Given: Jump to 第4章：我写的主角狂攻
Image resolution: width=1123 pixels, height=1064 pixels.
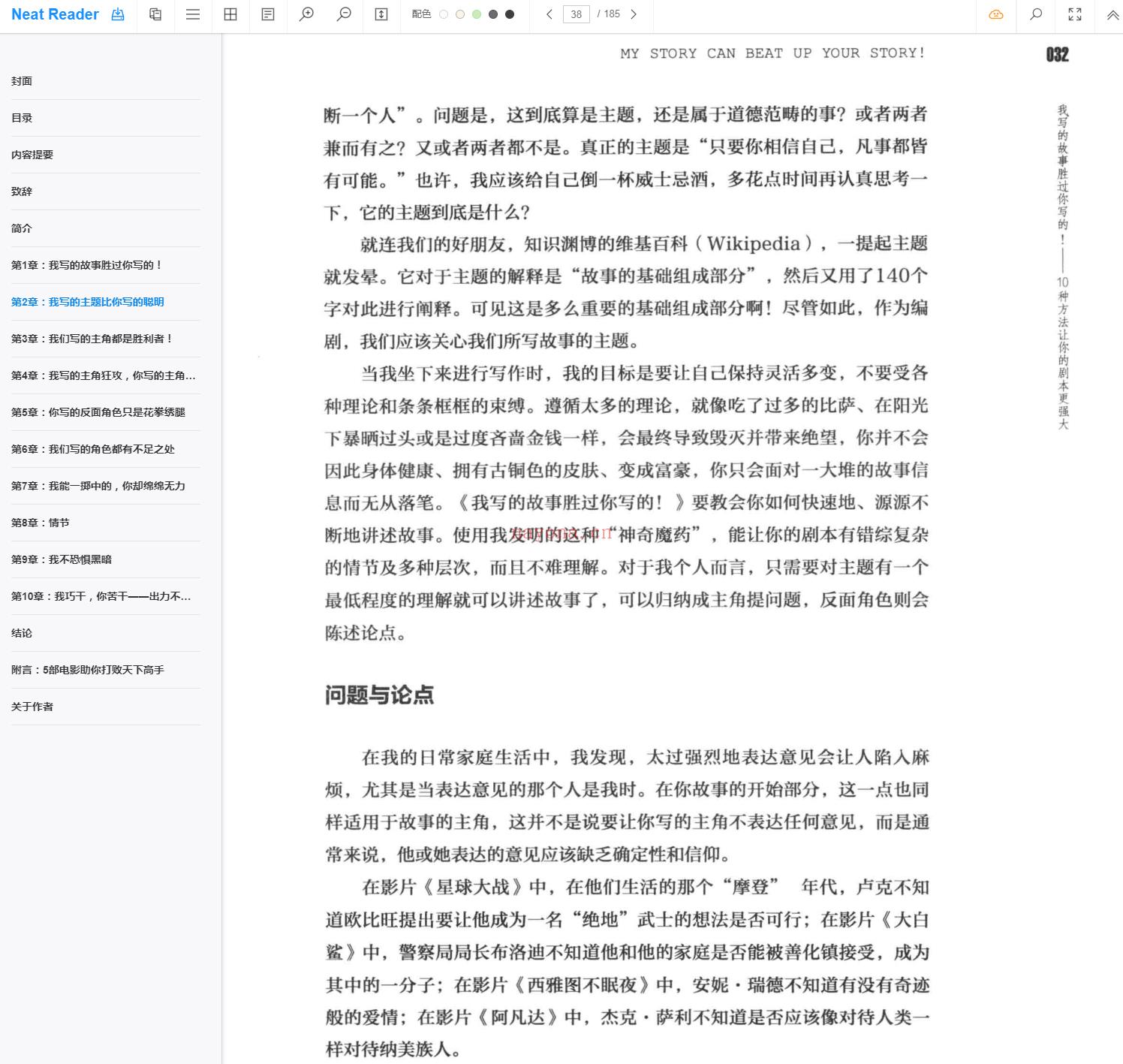Looking at the screenshot, I should pos(106,375).
